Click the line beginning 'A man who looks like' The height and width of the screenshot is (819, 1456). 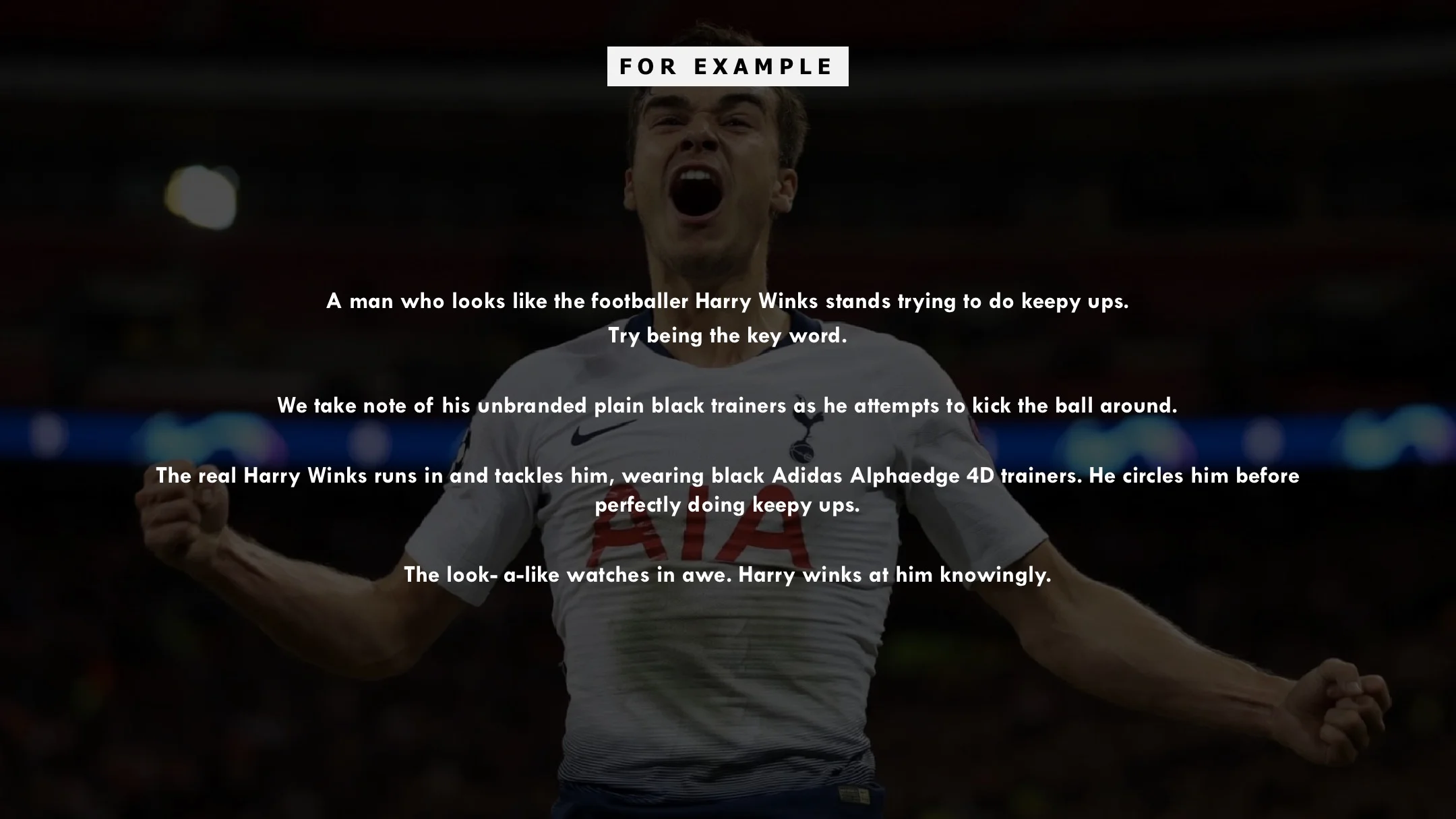727,301
